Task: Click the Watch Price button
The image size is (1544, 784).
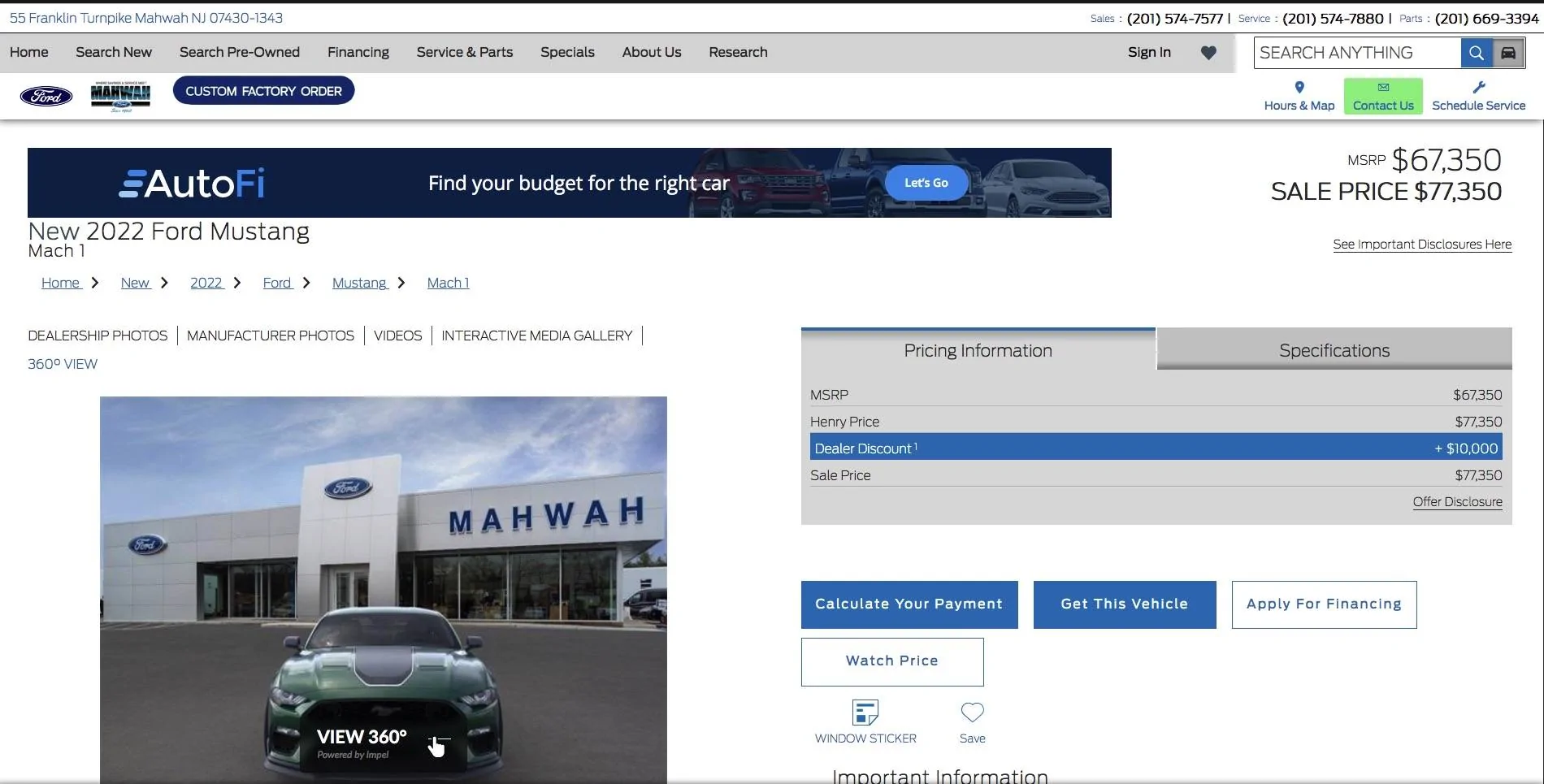Action: [892, 661]
